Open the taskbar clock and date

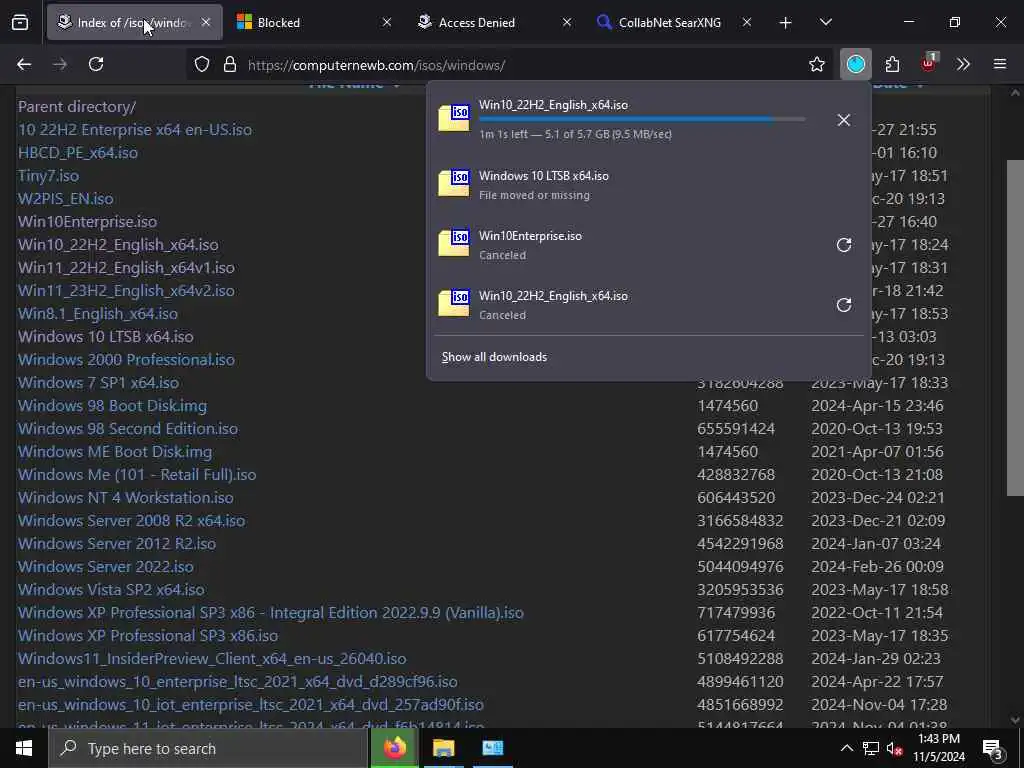[939, 748]
